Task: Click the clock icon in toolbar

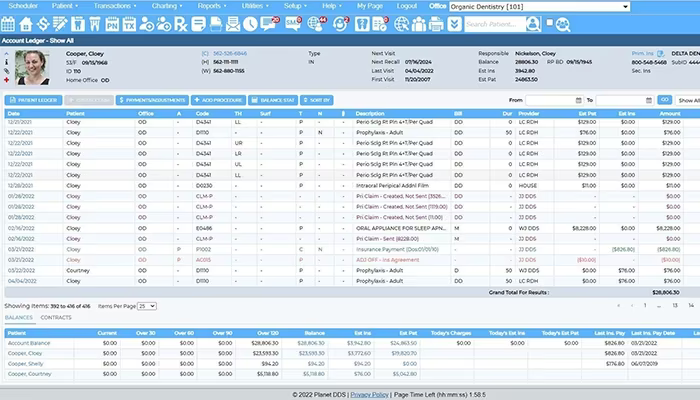Action: coord(250,24)
